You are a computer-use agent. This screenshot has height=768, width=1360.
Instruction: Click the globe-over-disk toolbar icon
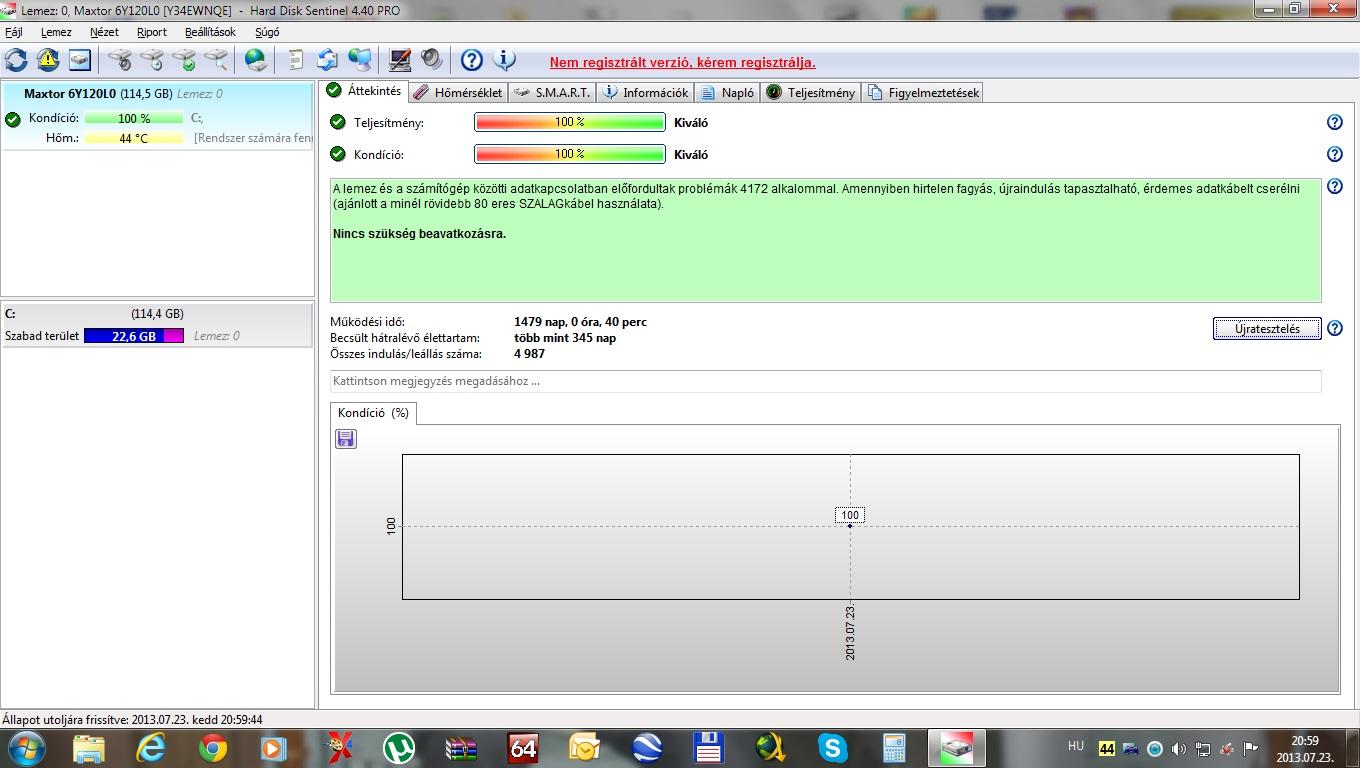click(x=256, y=60)
